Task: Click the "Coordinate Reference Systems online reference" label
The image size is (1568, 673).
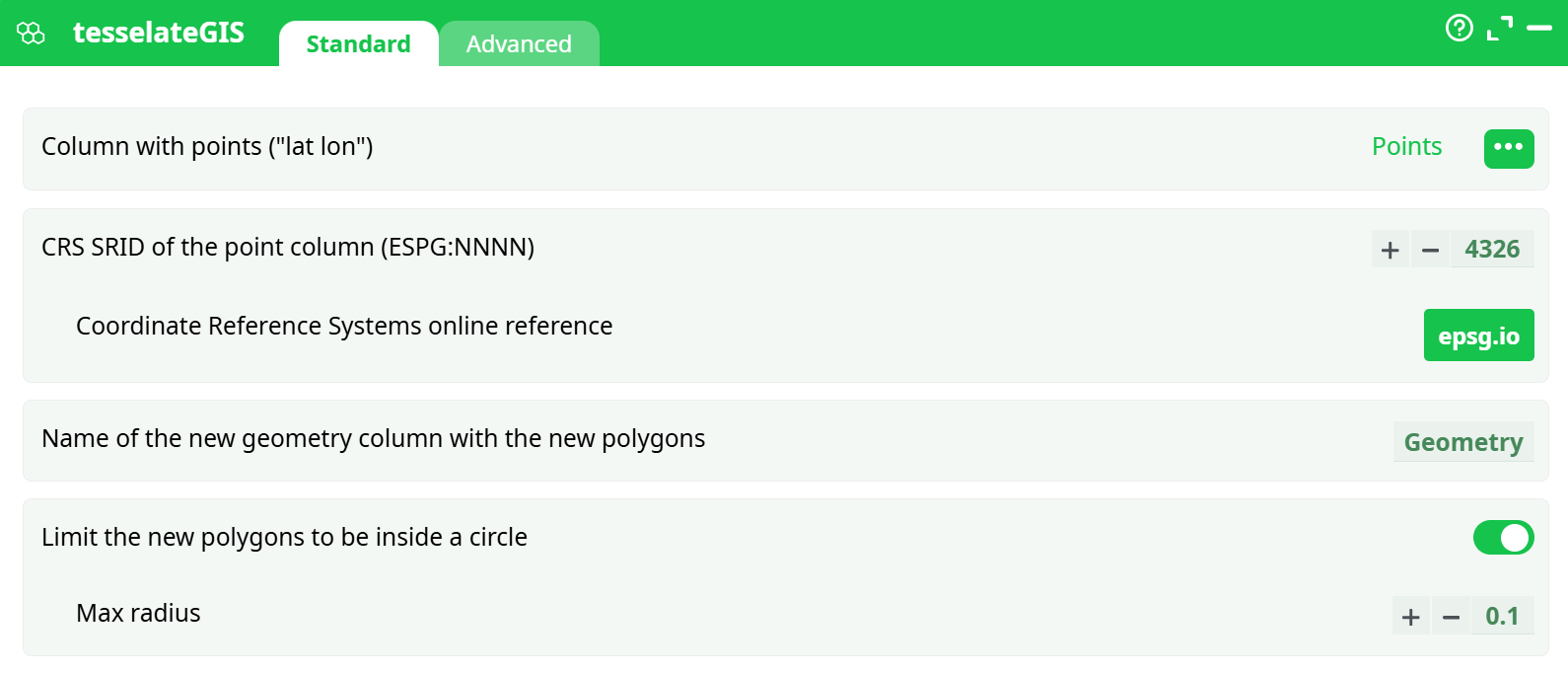Action: [x=344, y=326]
